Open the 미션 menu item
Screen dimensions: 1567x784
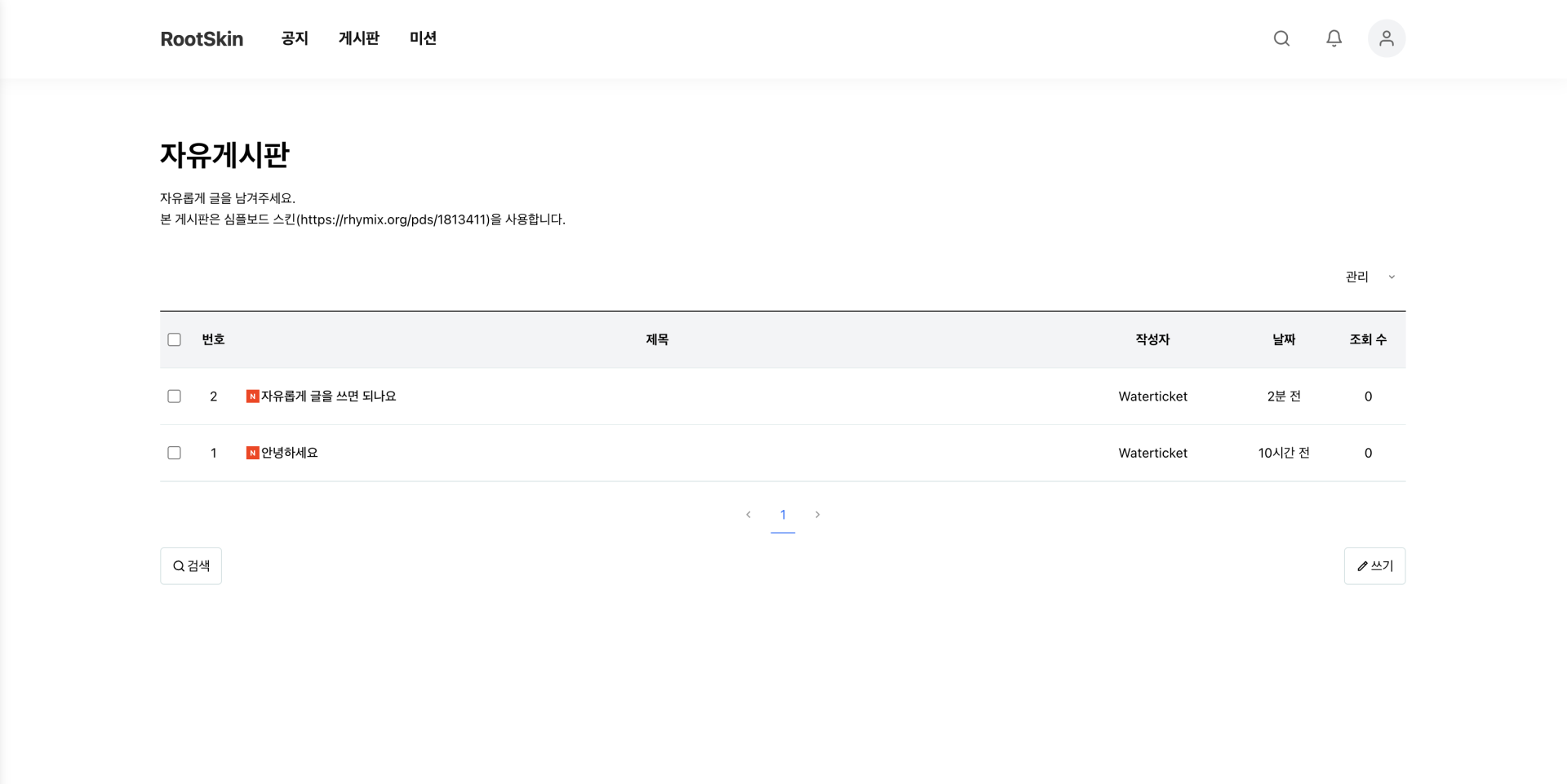(423, 38)
